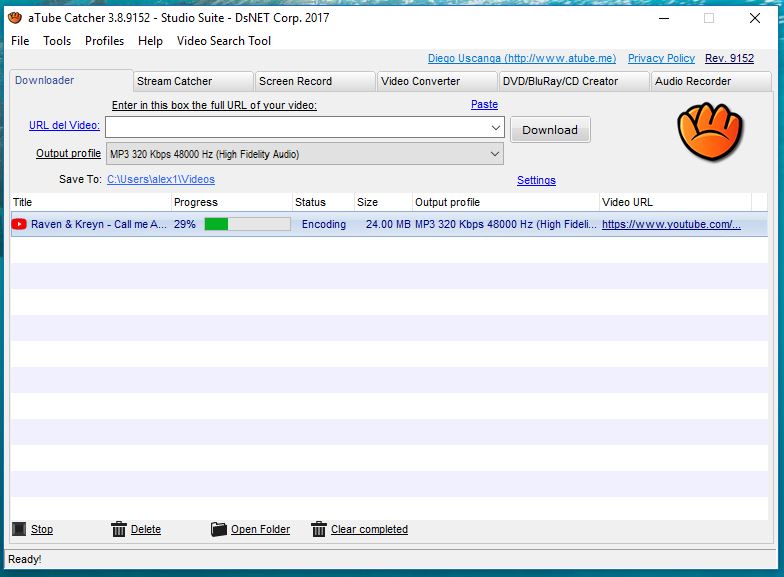Switch to the Audio Recorder tab
This screenshot has width=784, height=577.
[x=711, y=81]
